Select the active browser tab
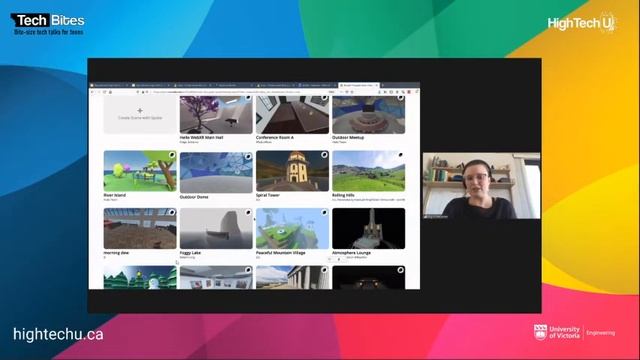This screenshot has height=360, width=640. point(359,85)
